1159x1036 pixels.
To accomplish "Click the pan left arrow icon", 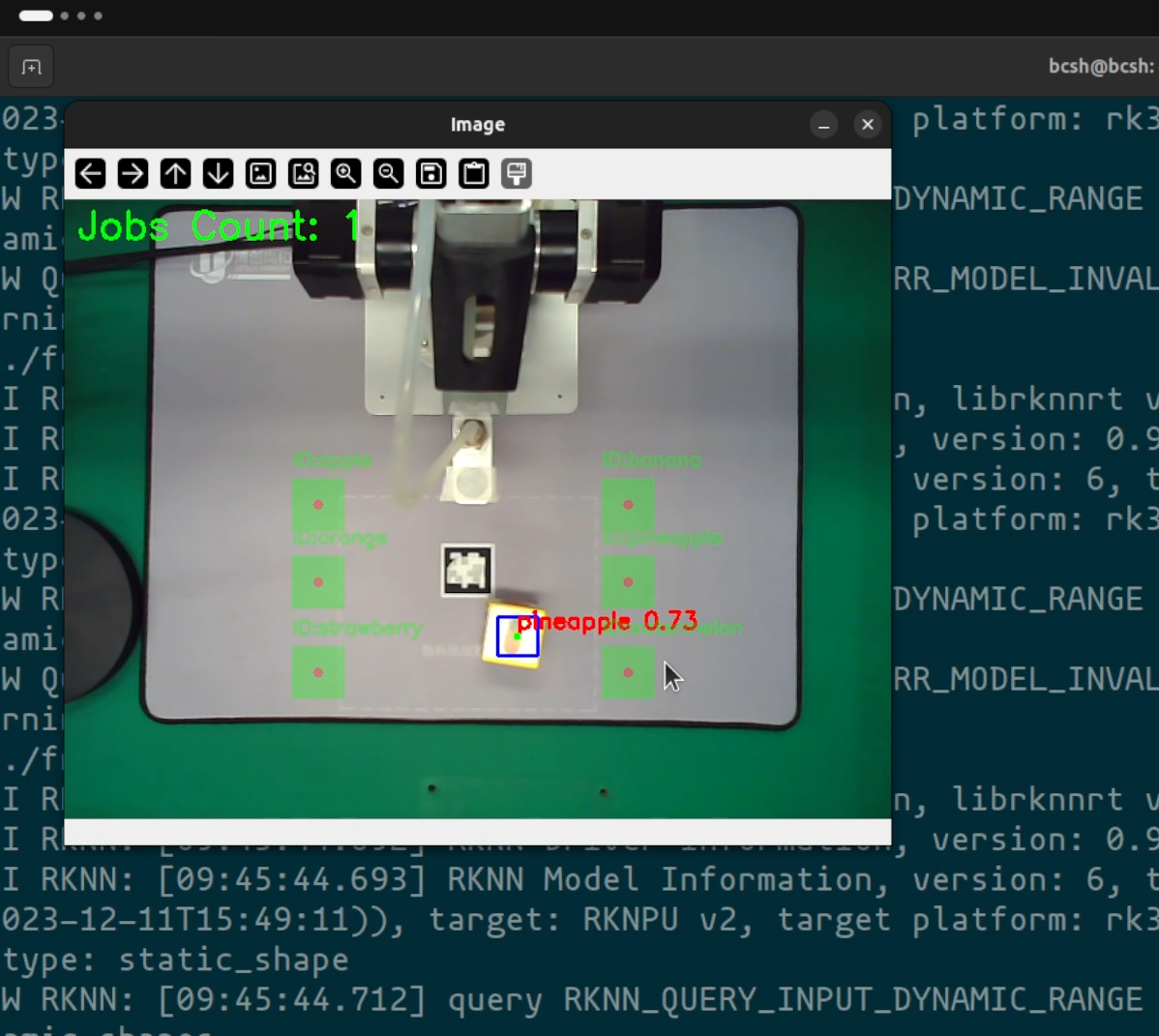I will 90,174.
